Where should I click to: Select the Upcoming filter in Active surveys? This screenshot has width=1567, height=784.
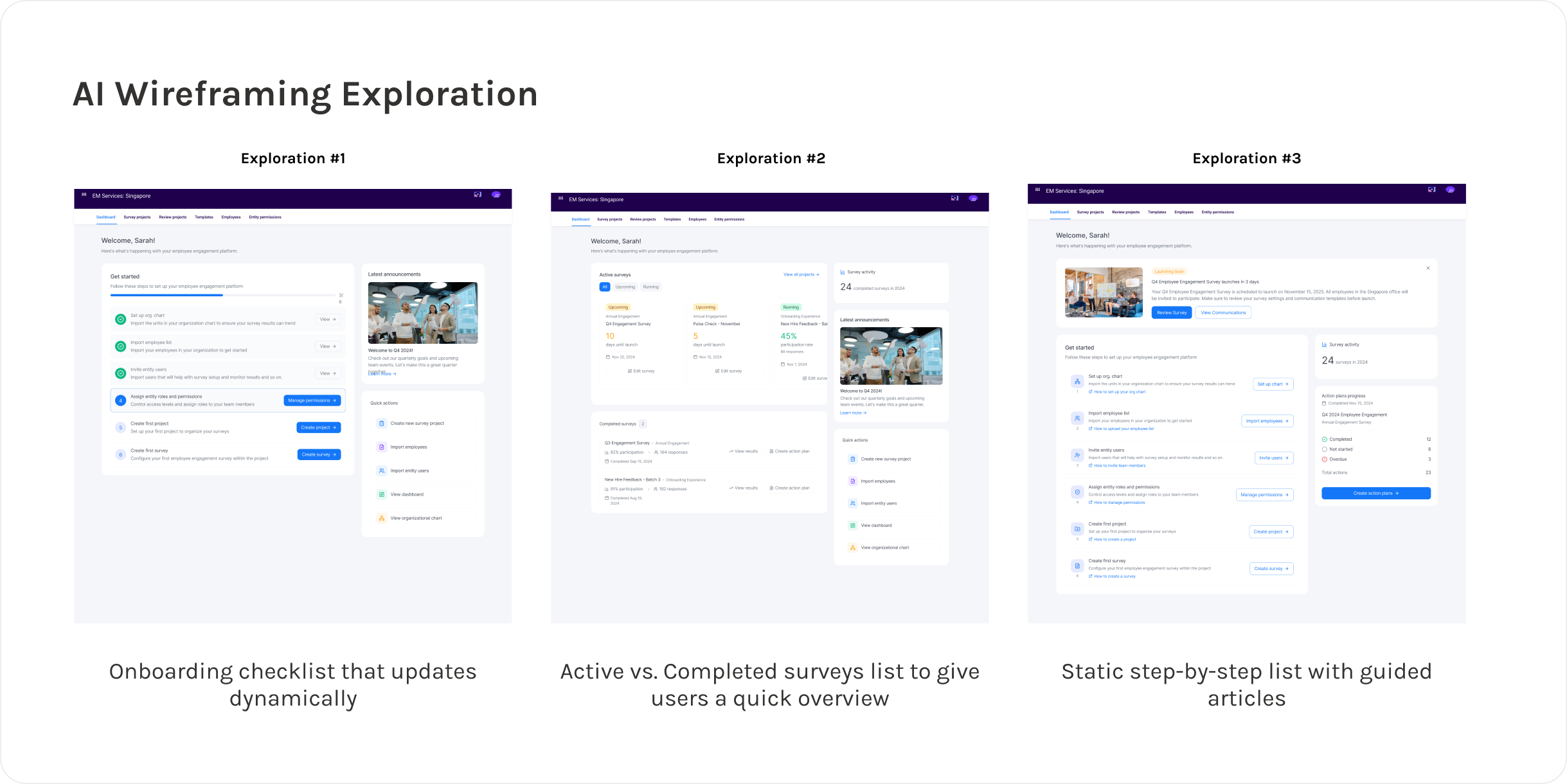tap(625, 287)
